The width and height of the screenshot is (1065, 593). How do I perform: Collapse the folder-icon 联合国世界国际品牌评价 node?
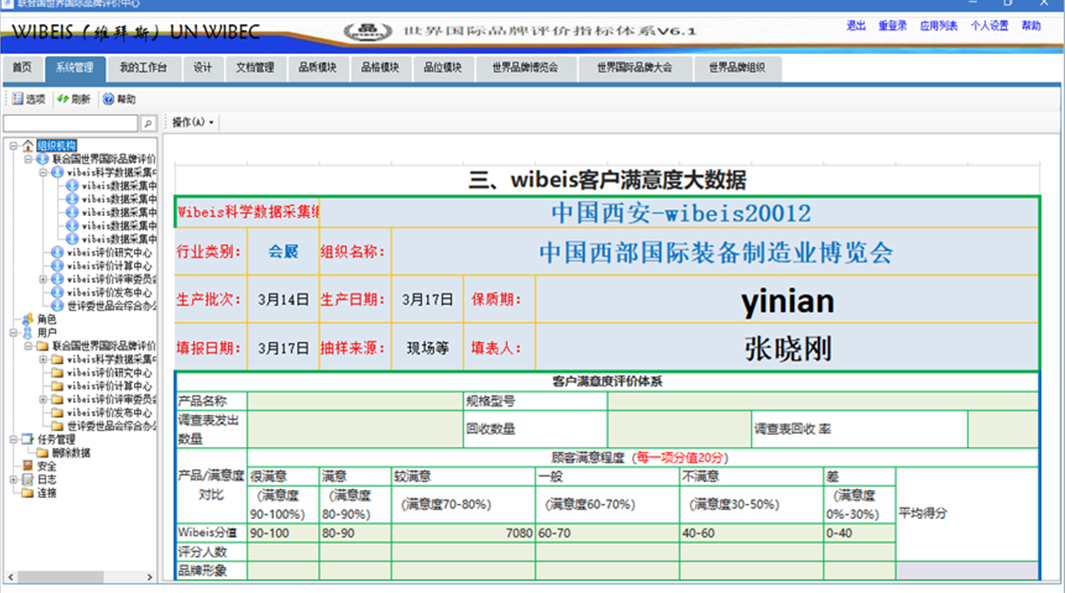(28, 346)
